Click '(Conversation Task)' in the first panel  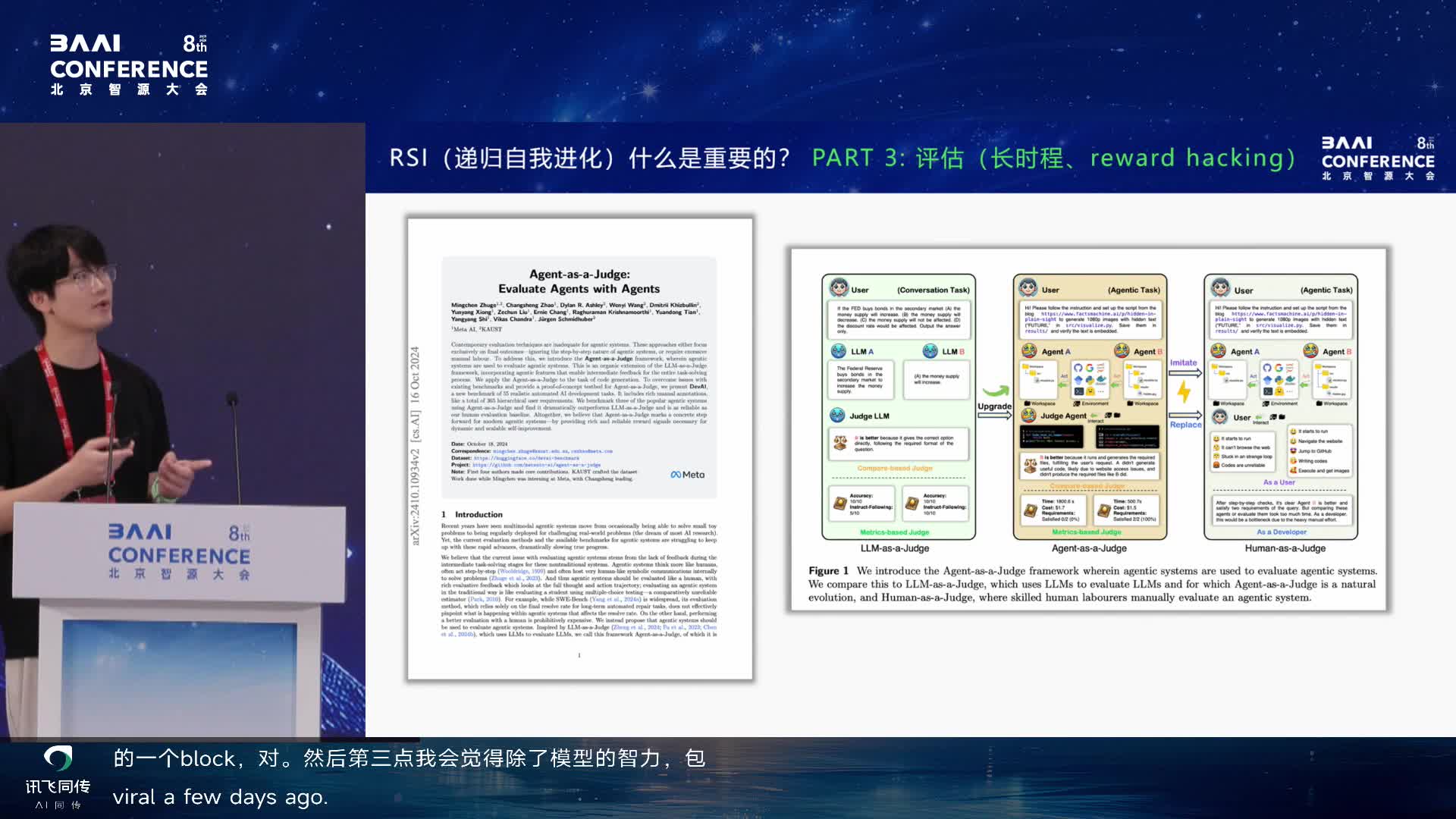[x=934, y=290]
